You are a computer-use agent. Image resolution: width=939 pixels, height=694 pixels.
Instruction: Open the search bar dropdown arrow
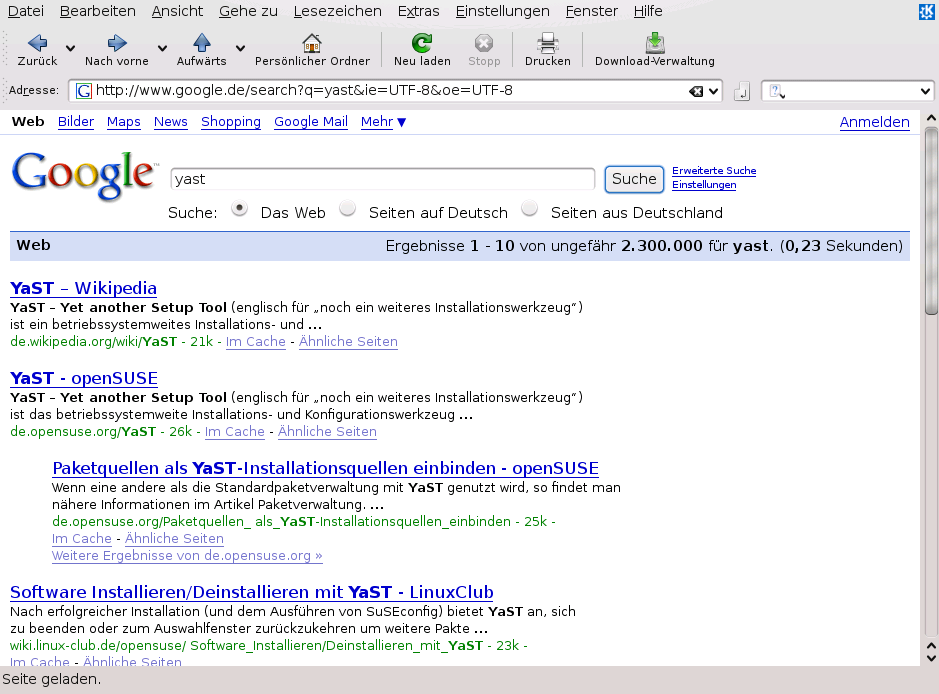point(925,92)
